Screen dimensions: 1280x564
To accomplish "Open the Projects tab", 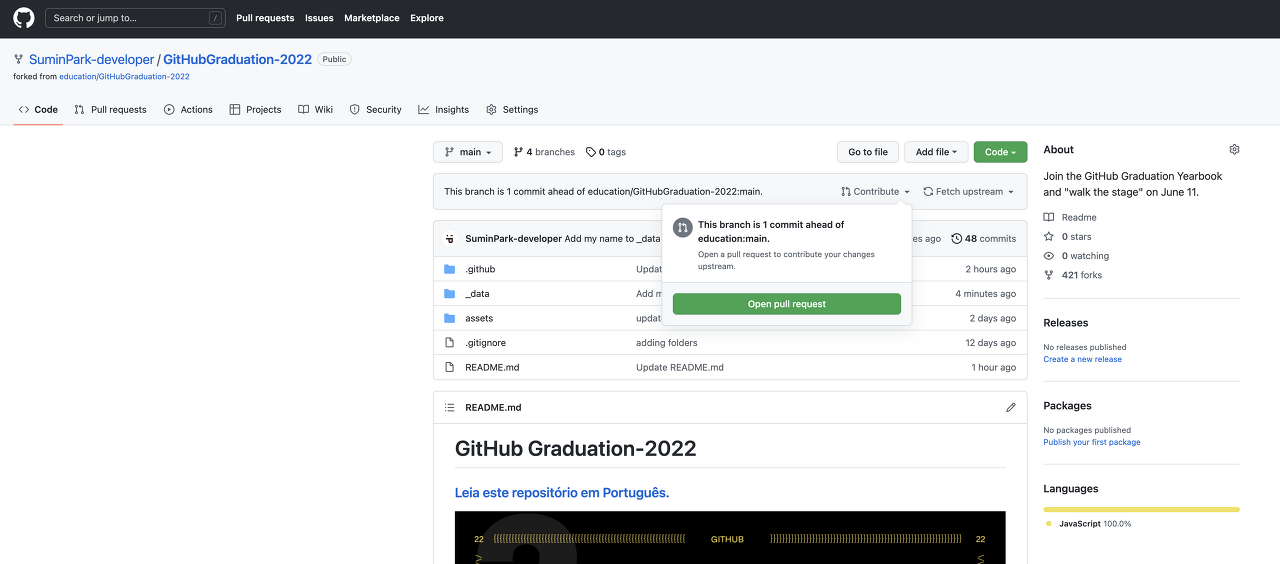I will coord(256,110).
